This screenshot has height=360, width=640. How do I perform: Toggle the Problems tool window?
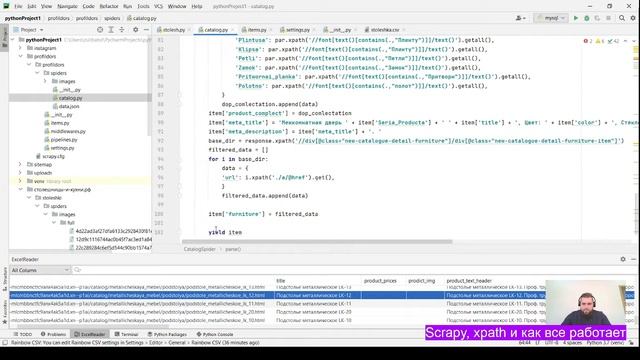coord(53,334)
